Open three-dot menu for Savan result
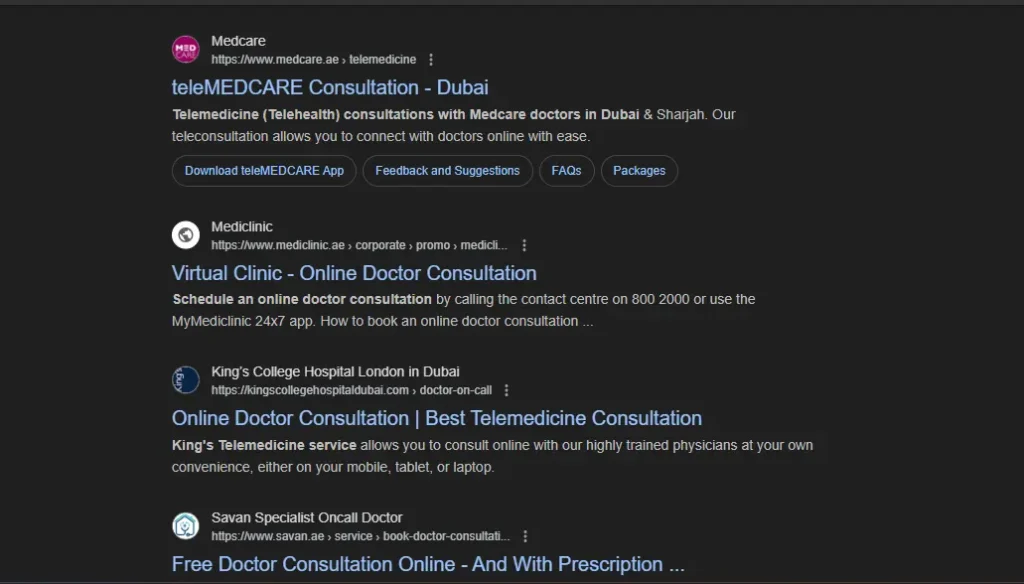Image resolution: width=1024 pixels, height=584 pixels. tap(526, 536)
